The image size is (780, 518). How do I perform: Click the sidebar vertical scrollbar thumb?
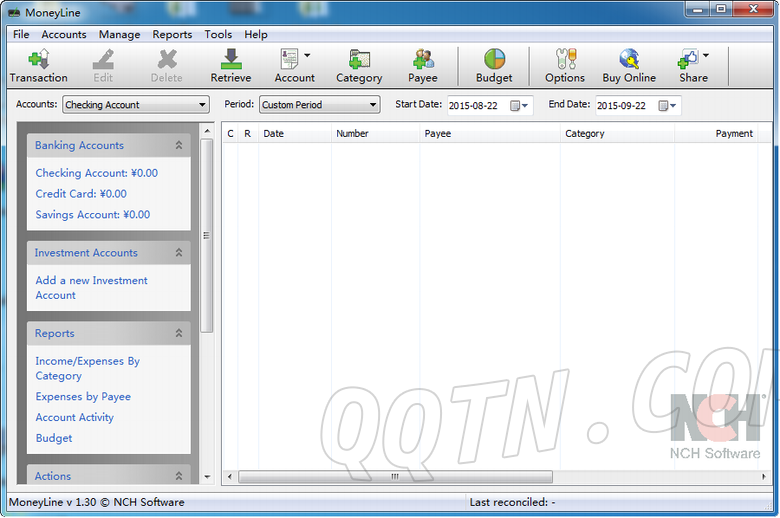[207, 235]
